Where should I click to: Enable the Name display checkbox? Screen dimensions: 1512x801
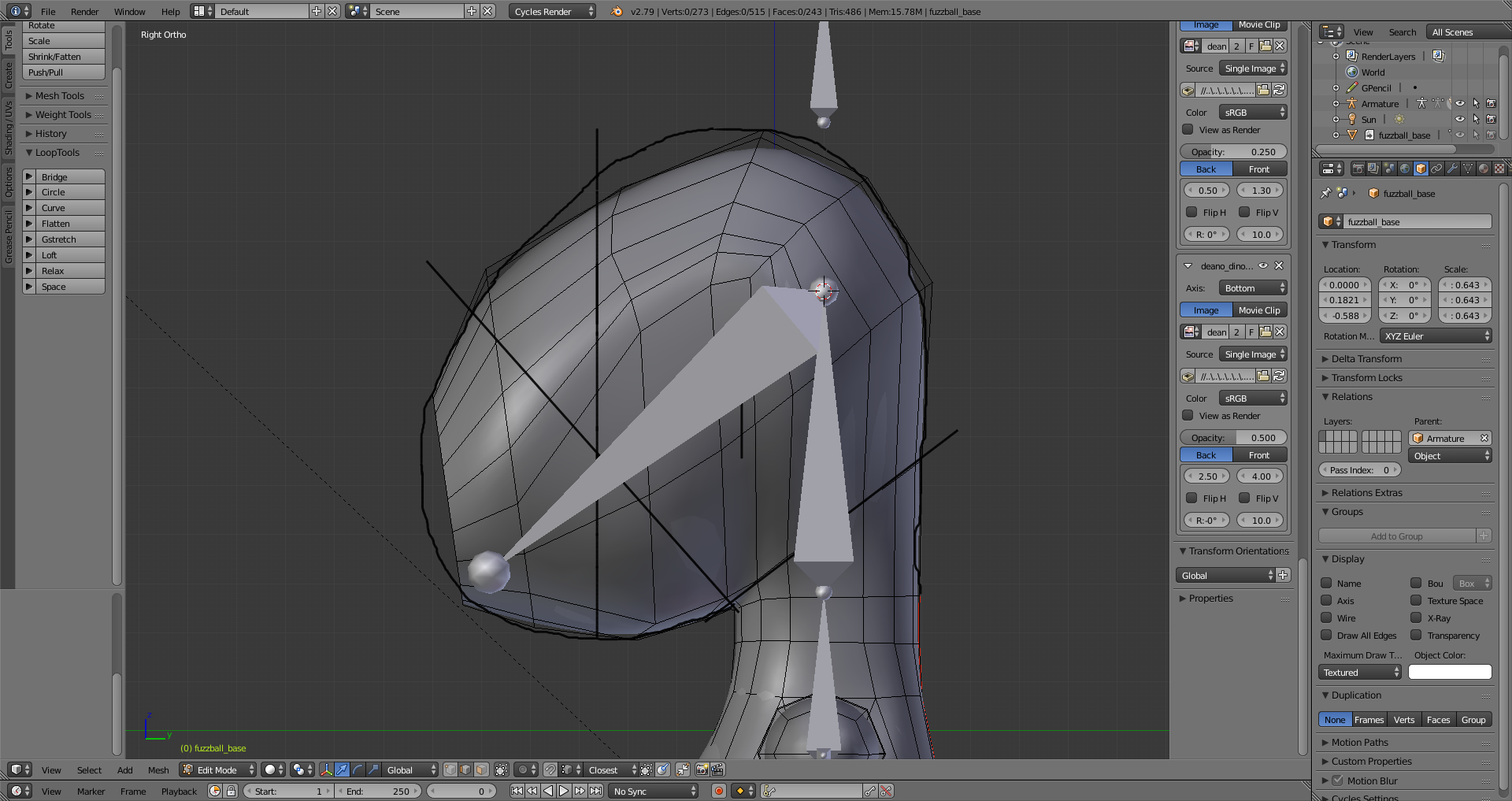[x=1326, y=583]
